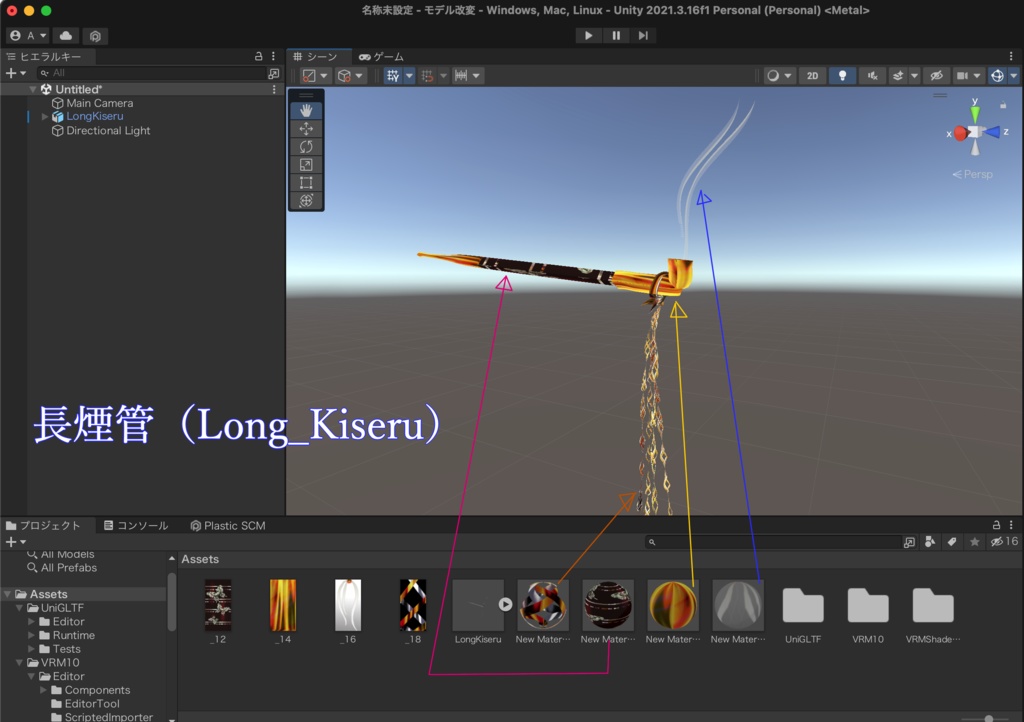Select the Scale tool in scene toolbar
The width and height of the screenshot is (1024, 722).
pyautogui.click(x=306, y=165)
